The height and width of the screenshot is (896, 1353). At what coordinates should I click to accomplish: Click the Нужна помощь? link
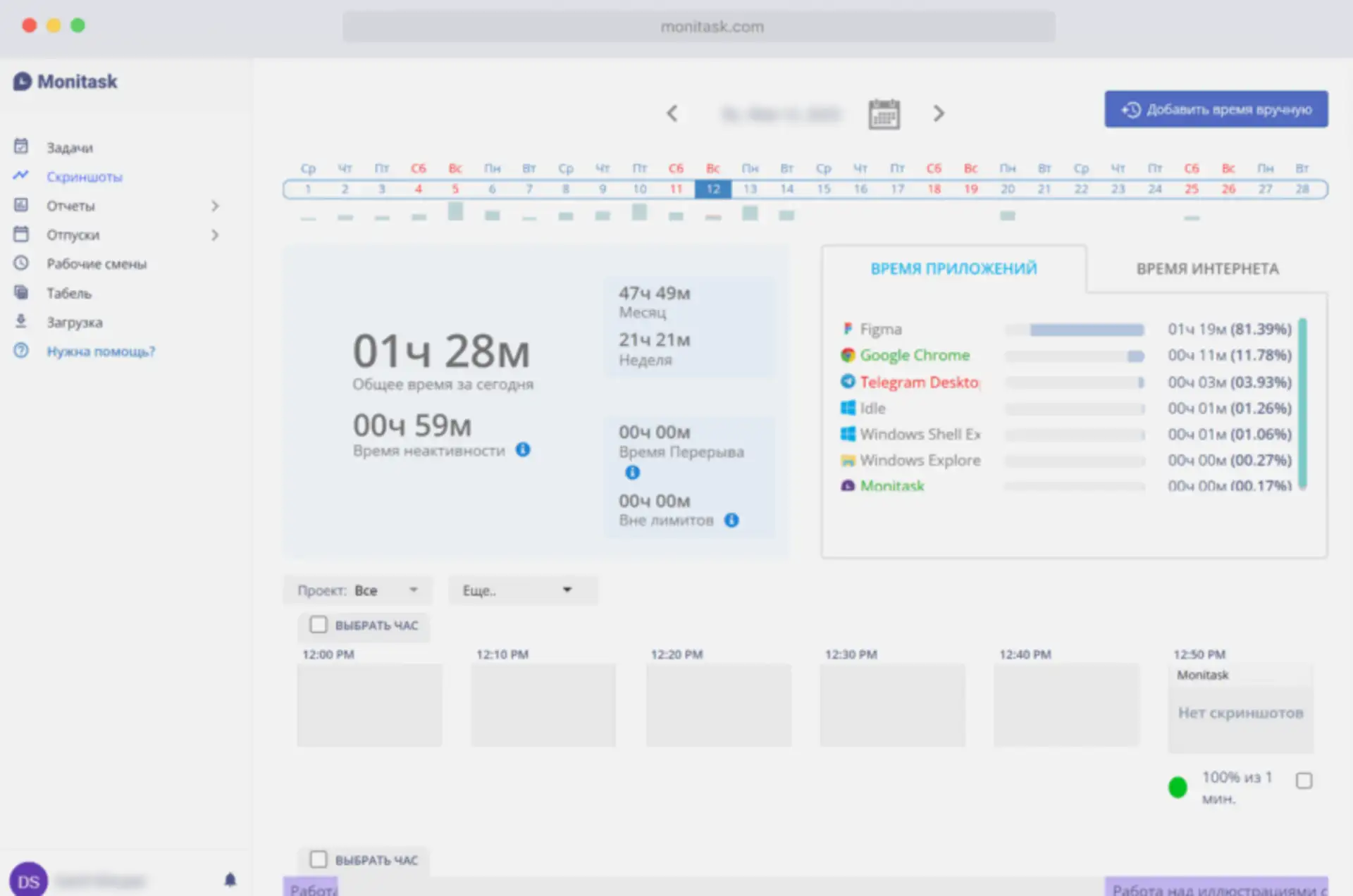click(x=101, y=351)
